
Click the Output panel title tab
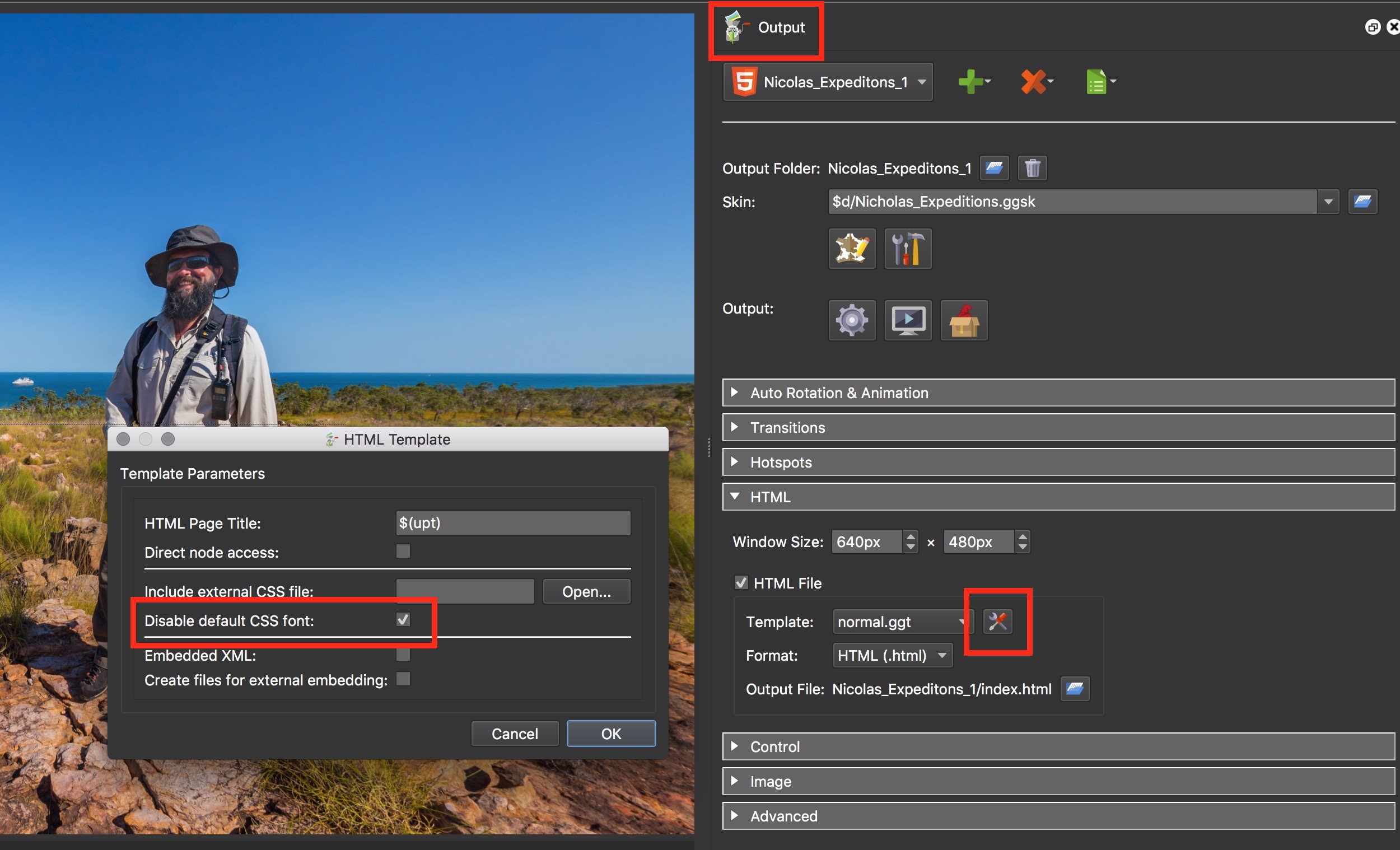pyautogui.click(x=766, y=27)
